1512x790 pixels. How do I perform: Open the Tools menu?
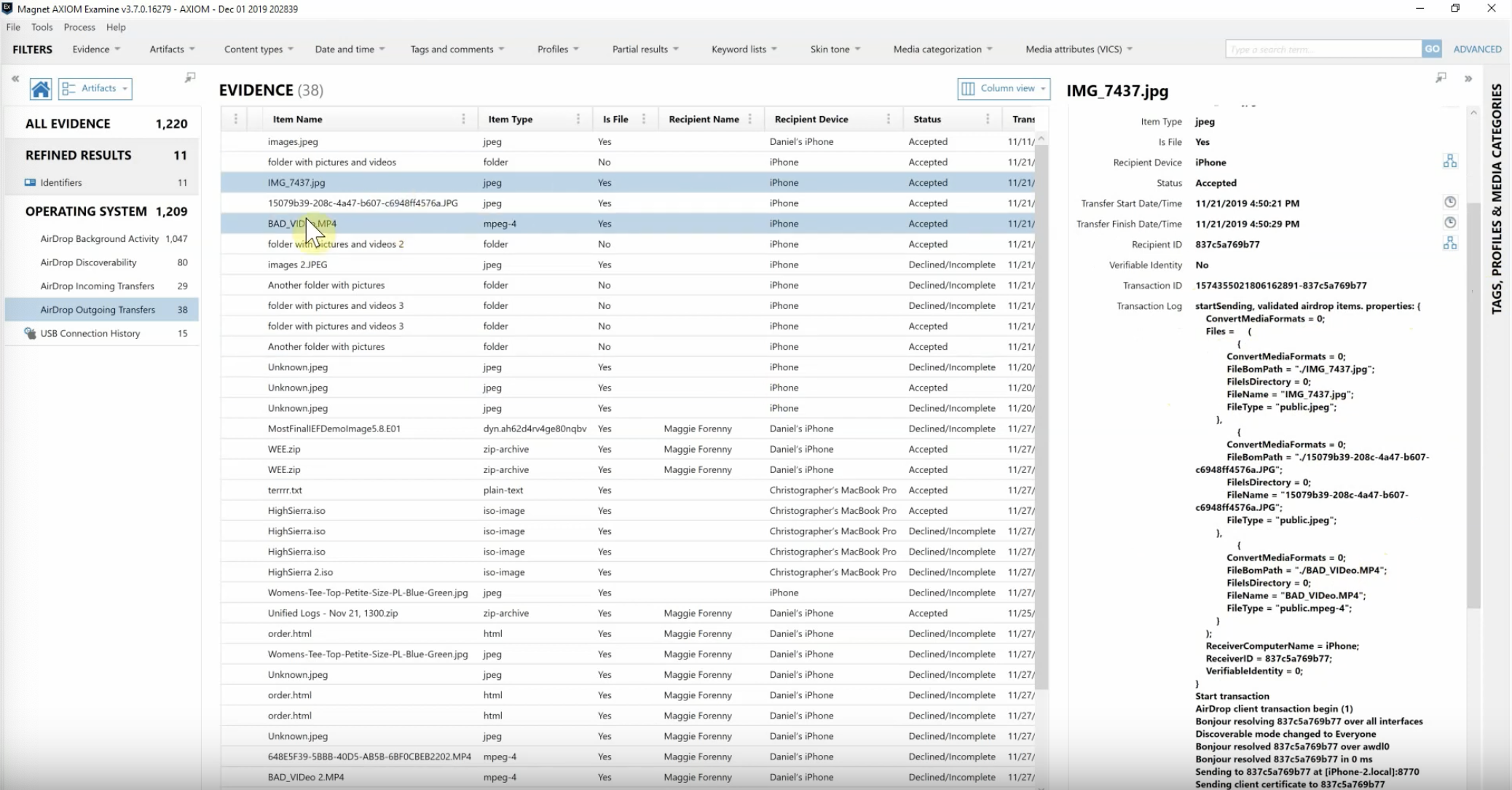[x=42, y=27]
